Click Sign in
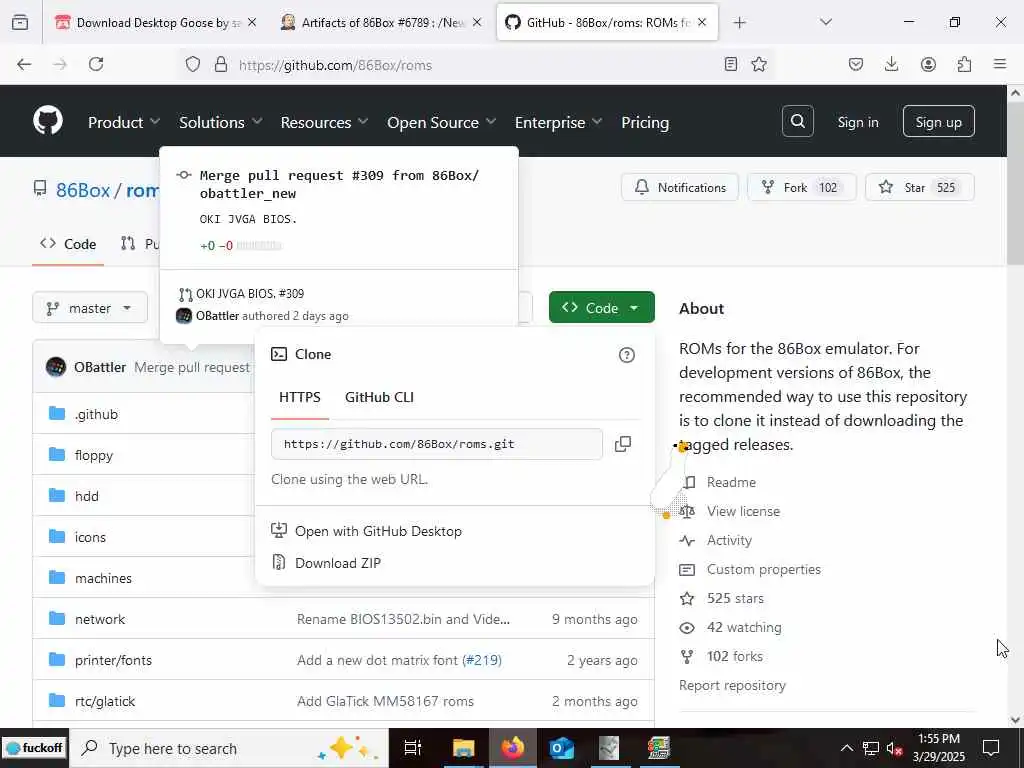The width and height of the screenshot is (1024, 768). coord(857,122)
